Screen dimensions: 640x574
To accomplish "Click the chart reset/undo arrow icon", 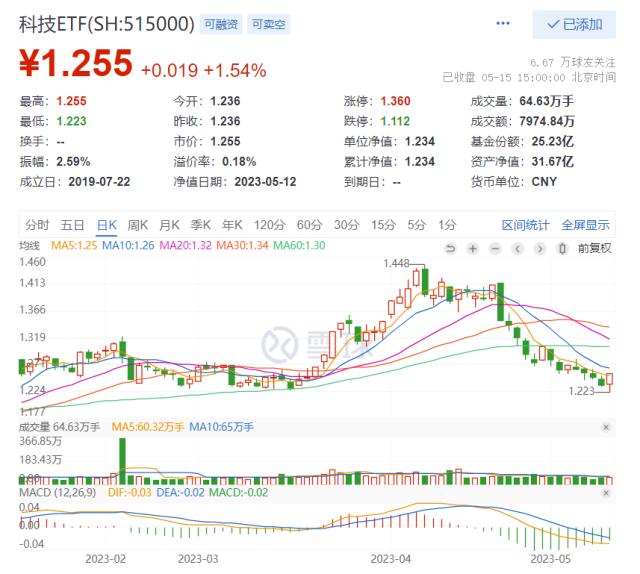I will tap(450, 248).
